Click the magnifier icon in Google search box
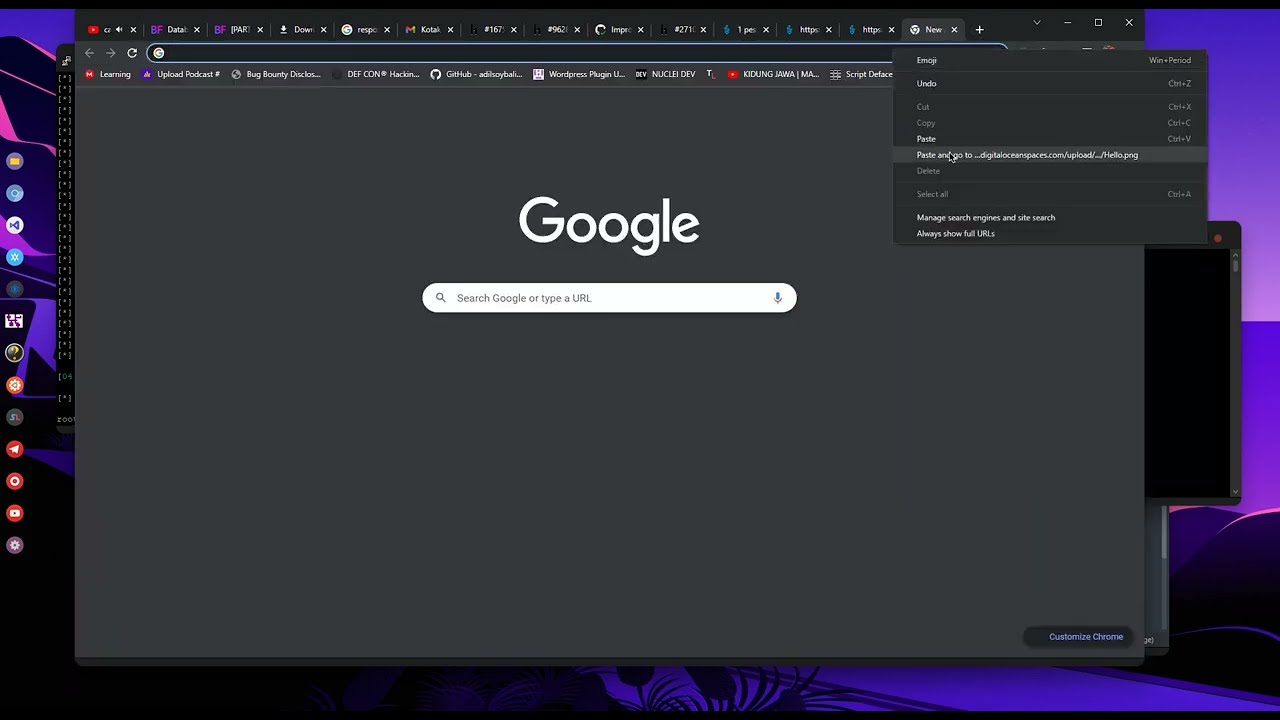Viewport: 1280px width, 720px height. (x=440, y=298)
